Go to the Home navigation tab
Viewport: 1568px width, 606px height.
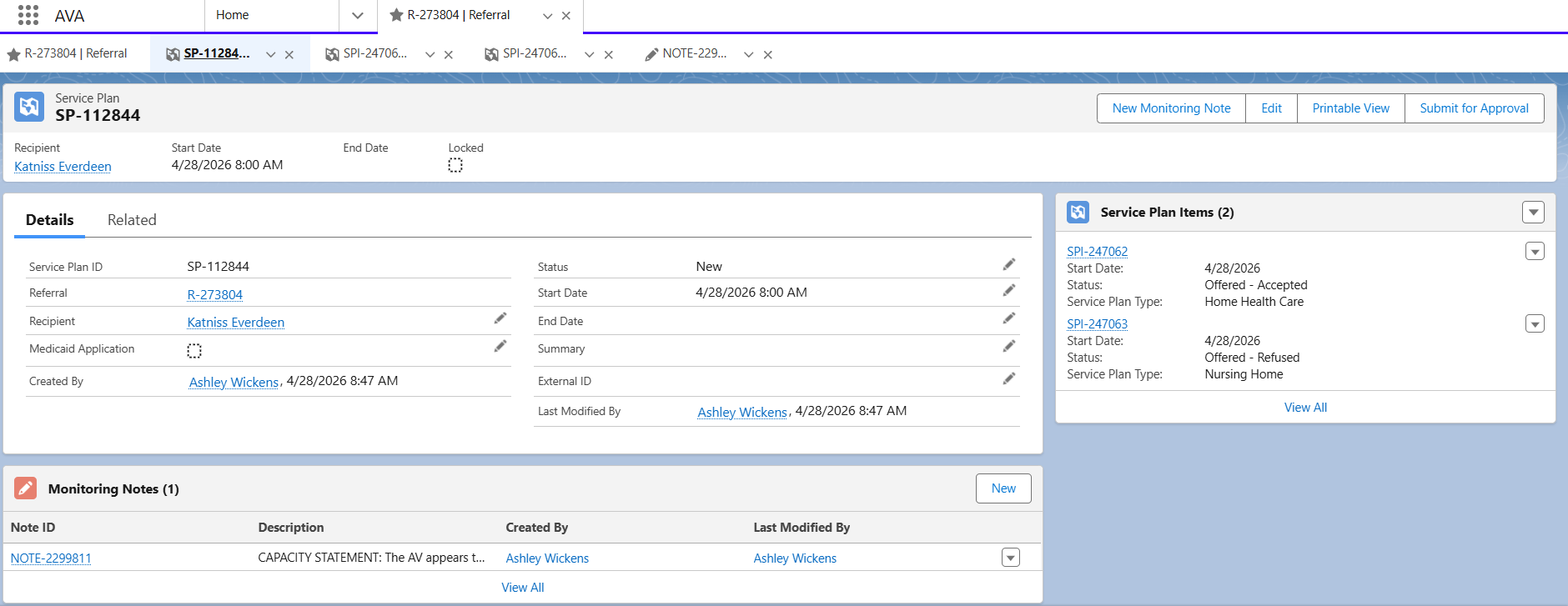[232, 15]
